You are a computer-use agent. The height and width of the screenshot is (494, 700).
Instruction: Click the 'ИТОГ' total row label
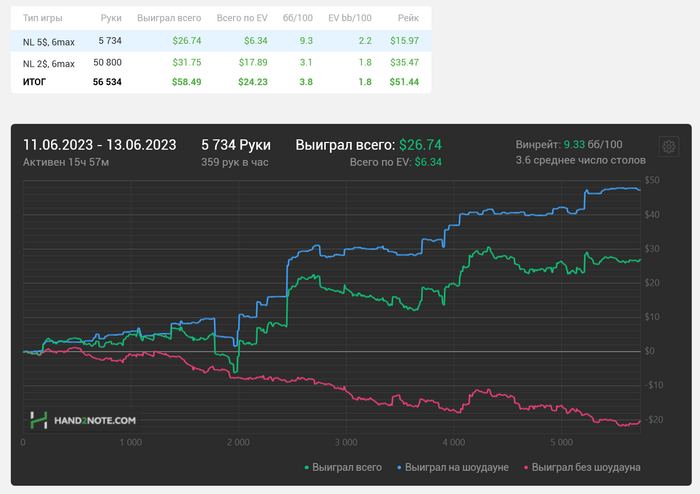34,82
